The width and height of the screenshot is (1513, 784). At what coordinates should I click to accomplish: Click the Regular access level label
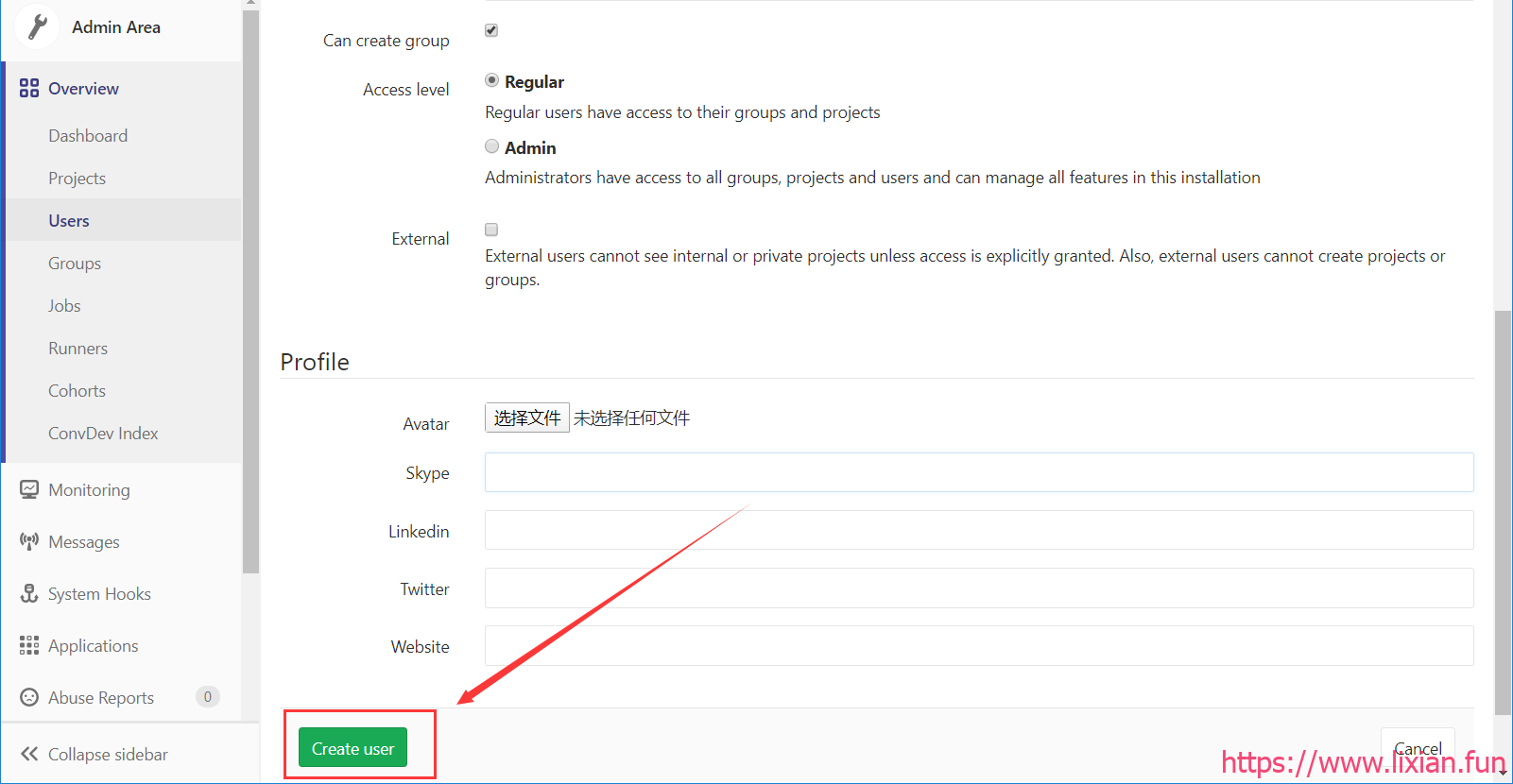point(534,82)
